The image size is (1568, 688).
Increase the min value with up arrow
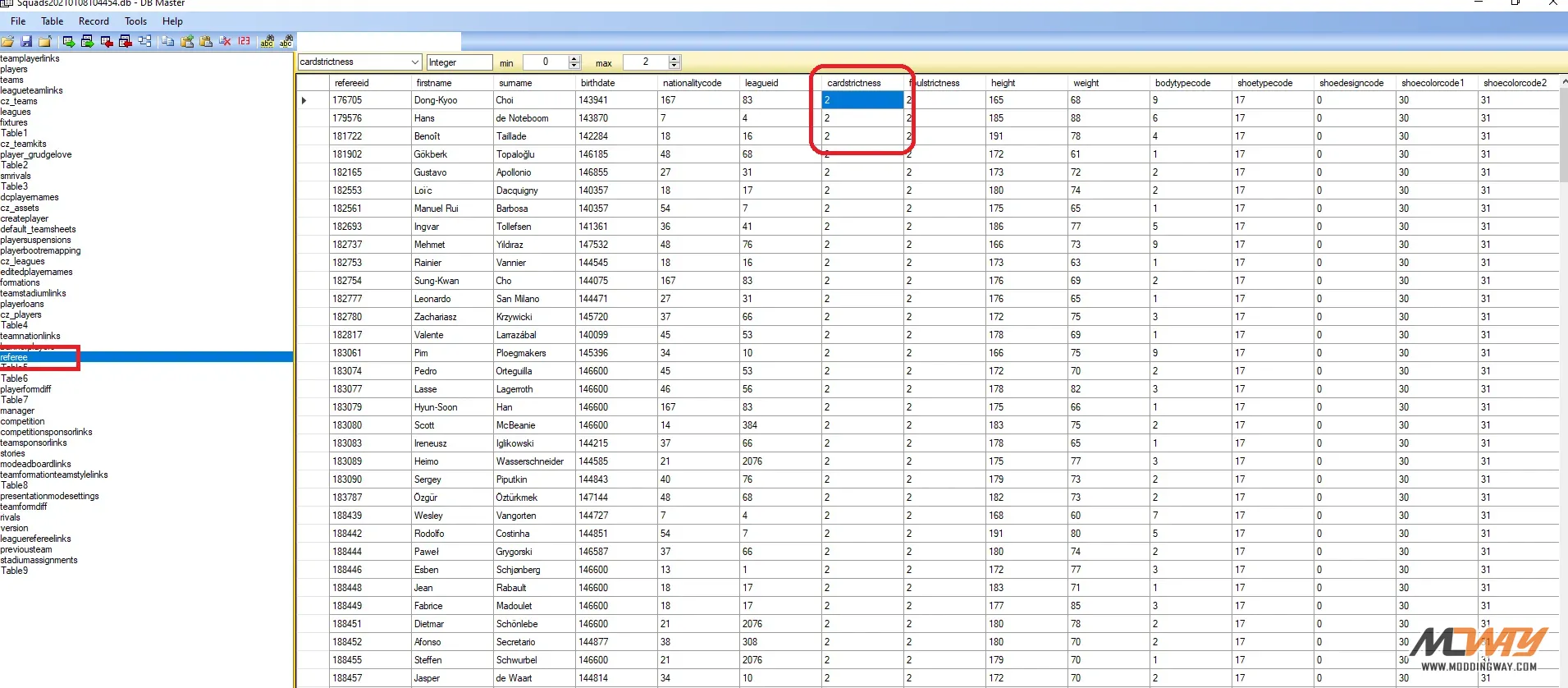pyautogui.click(x=574, y=58)
